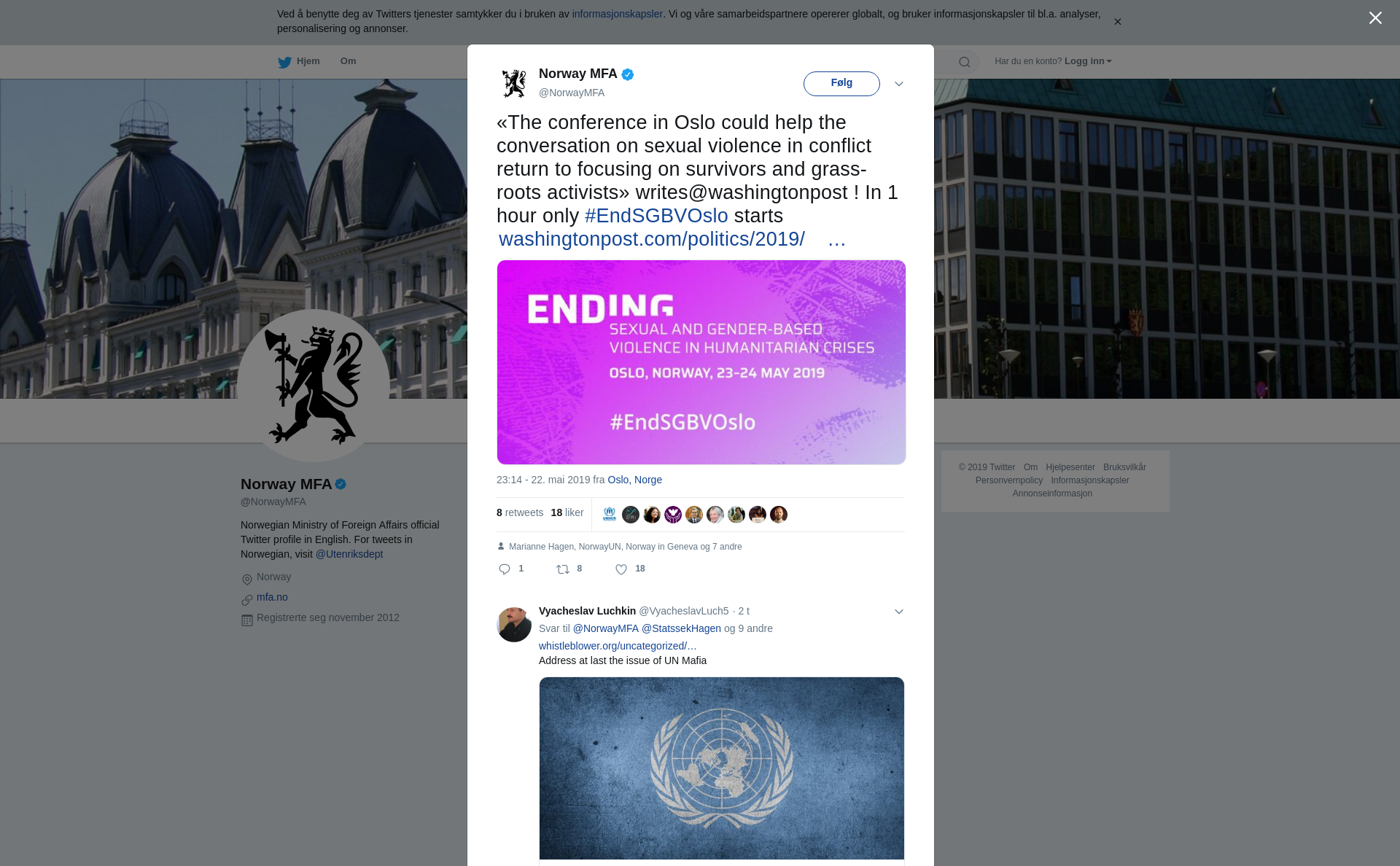Click the reply speech bubble icon

tap(505, 569)
